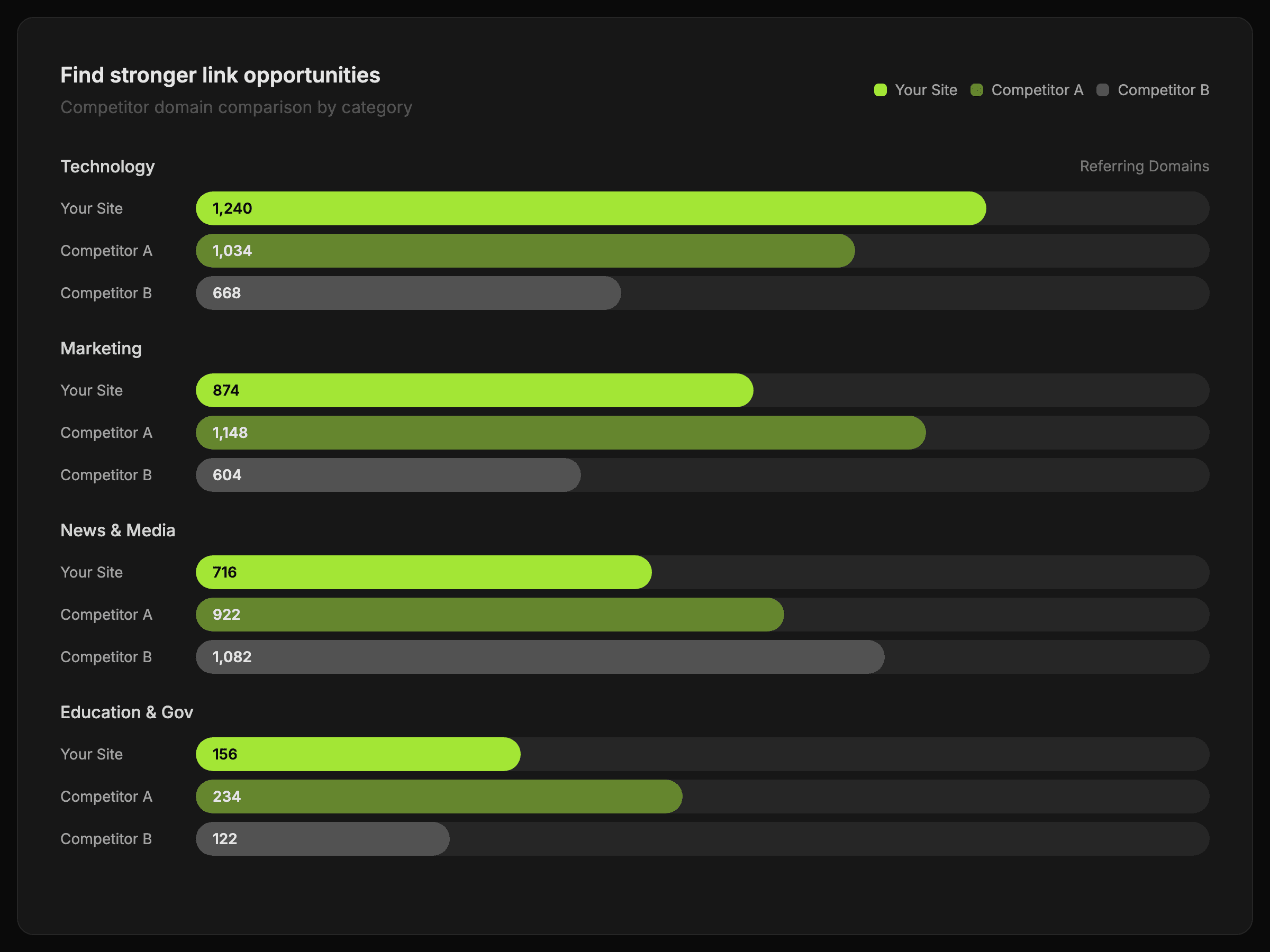The image size is (1270, 952).
Task: Select the Technology category heading
Action: point(107,167)
